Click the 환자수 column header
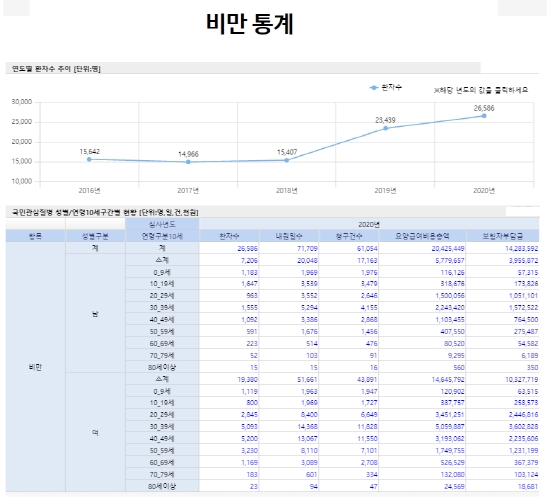Screen dimensions: 550x500 coord(229,236)
